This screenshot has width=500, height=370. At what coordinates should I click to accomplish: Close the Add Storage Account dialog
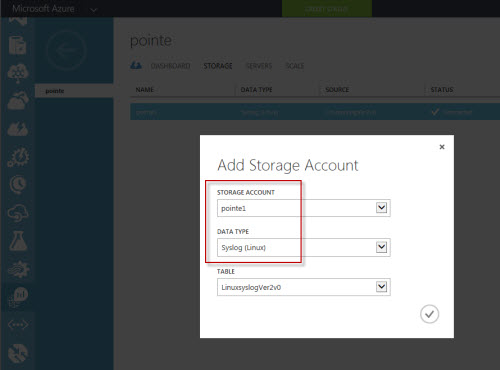pos(442,147)
